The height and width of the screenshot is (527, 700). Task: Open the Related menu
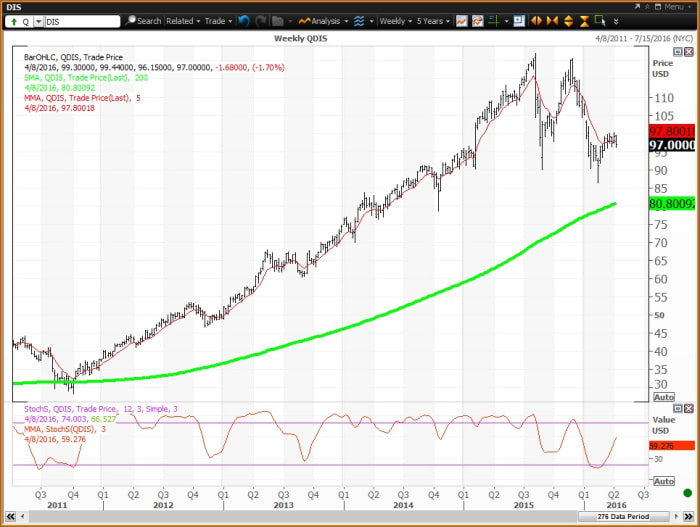183,20
